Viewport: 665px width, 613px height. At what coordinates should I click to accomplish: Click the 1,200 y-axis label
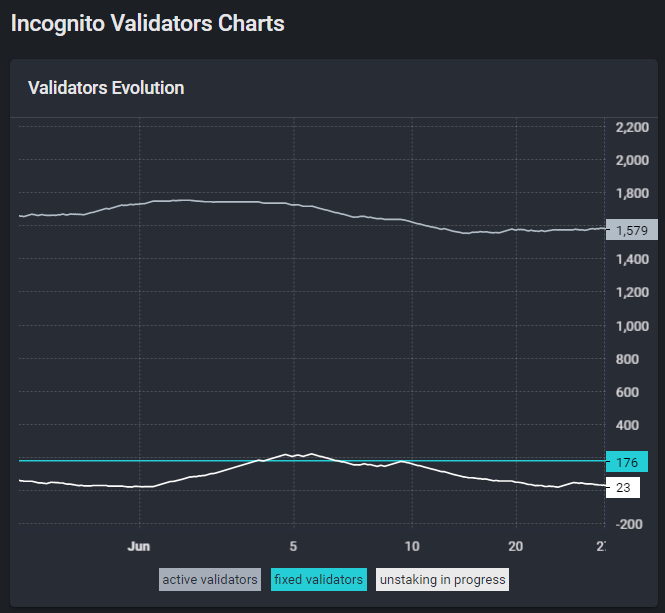pos(632,292)
